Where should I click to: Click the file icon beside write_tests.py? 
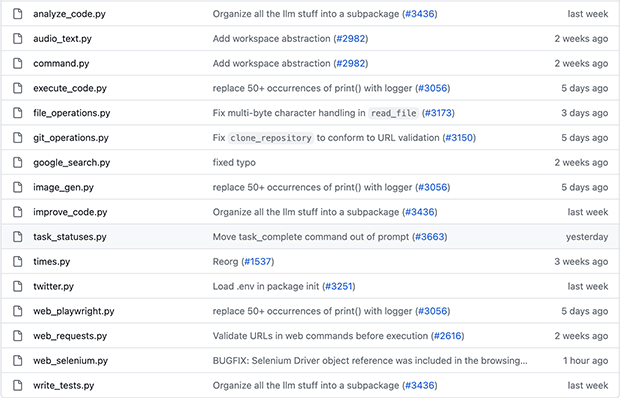18,385
